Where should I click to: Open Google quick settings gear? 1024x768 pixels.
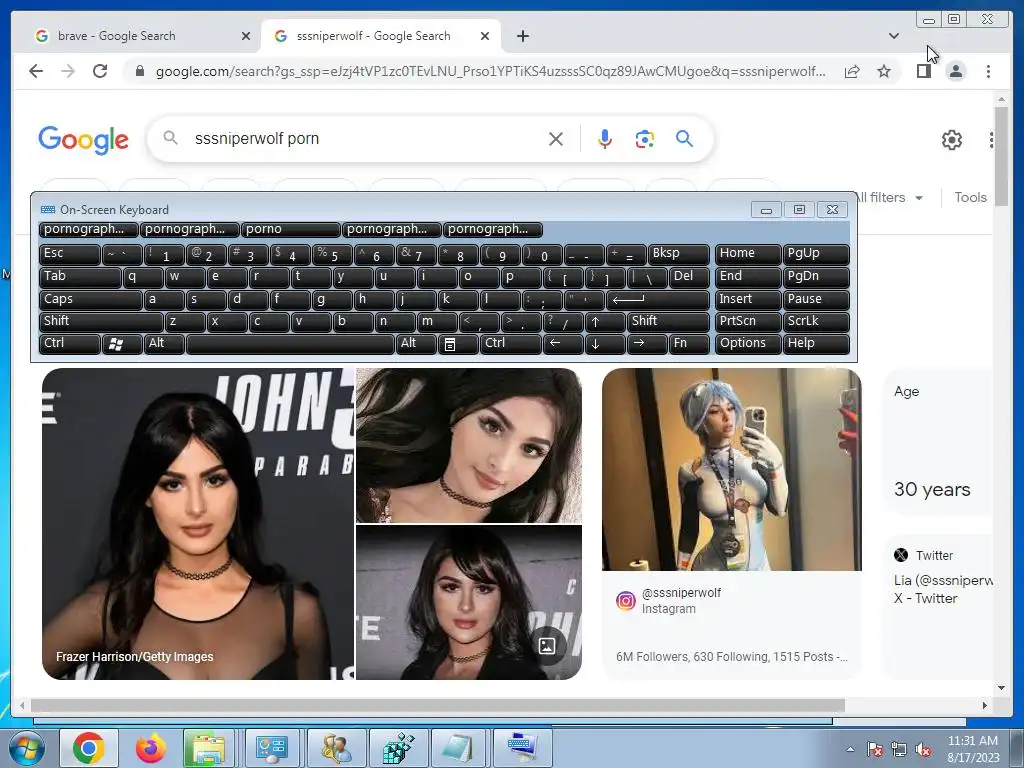[952, 140]
